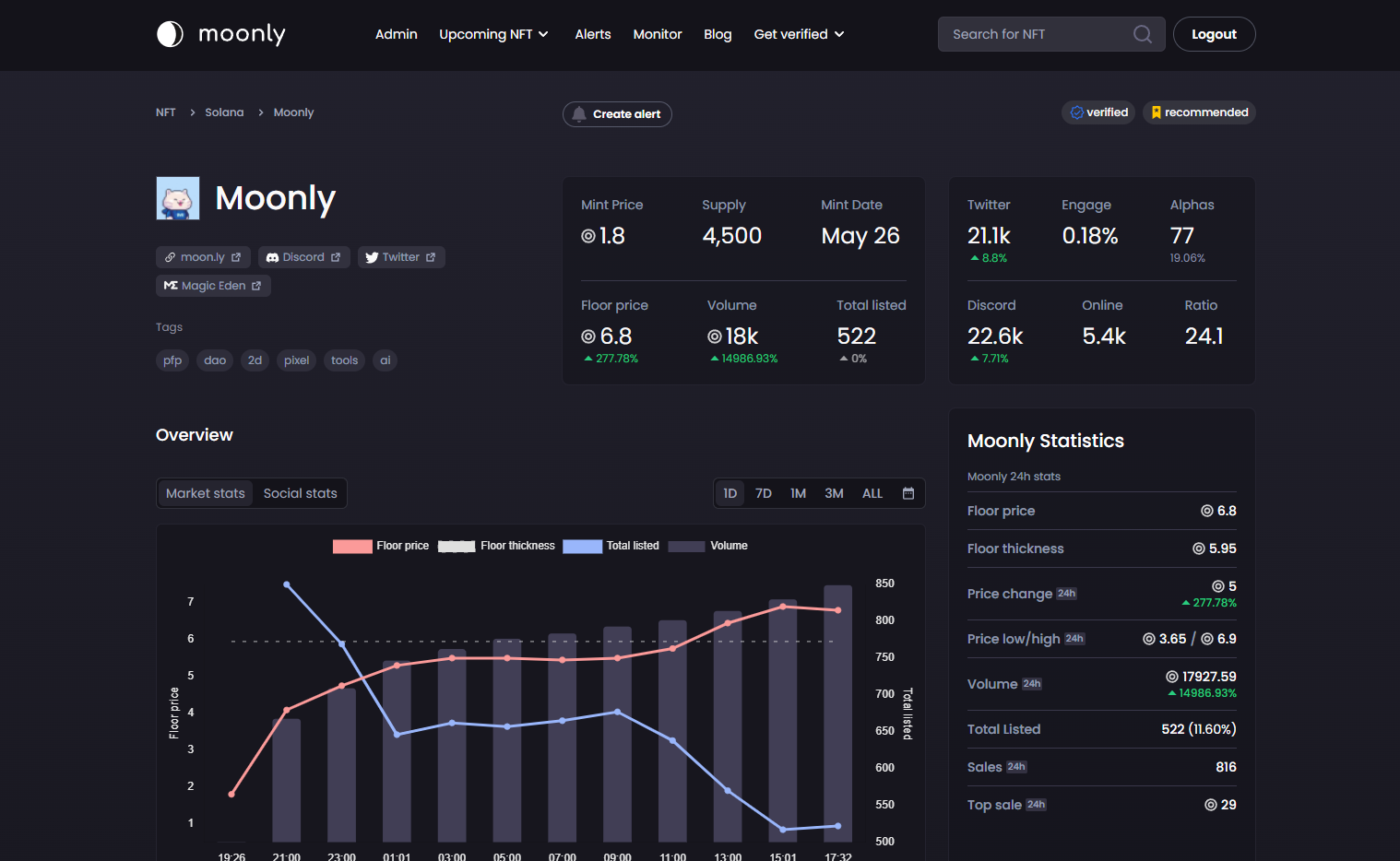The height and width of the screenshot is (861, 1400).
Task: Go to Solana breadcrumb link
Action: (224, 112)
